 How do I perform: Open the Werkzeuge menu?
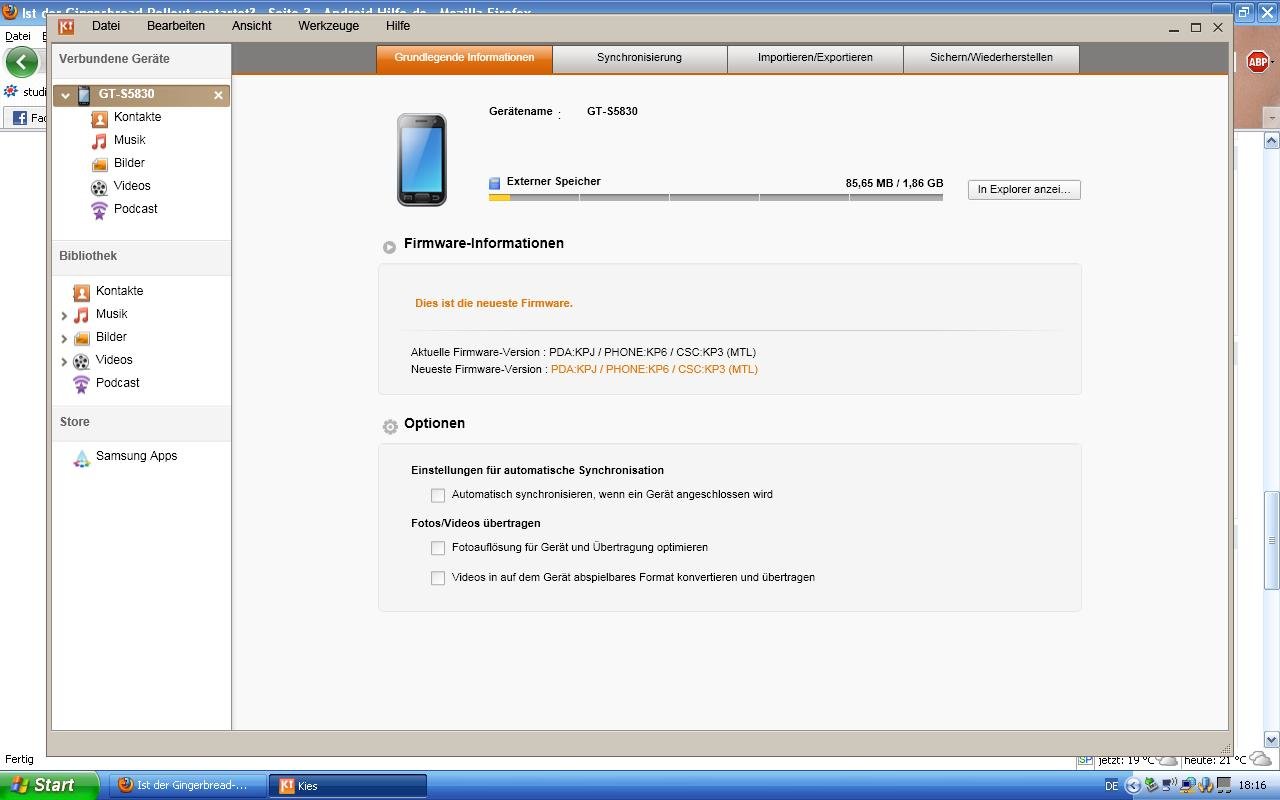[328, 26]
